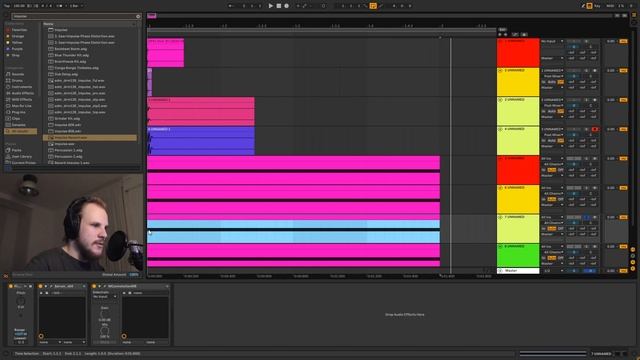The width and height of the screenshot is (640, 360).
Task: Select Drums category in browser
Action: coord(17,80)
